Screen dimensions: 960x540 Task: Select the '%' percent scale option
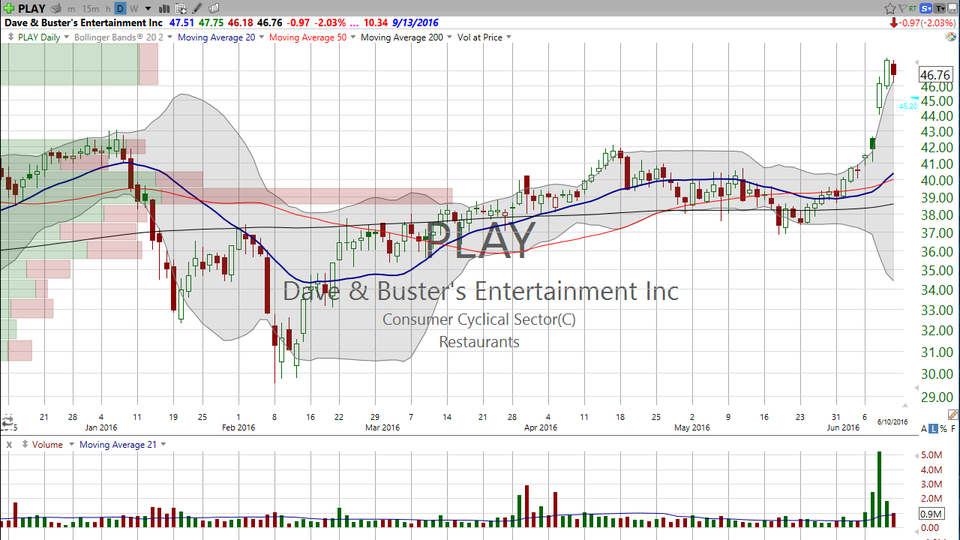pyautogui.click(x=943, y=429)
